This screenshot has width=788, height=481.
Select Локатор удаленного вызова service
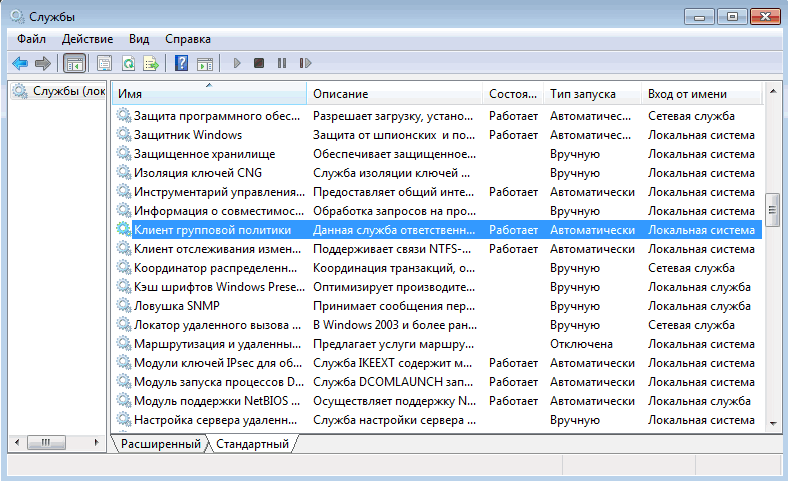tap(217, 325)
